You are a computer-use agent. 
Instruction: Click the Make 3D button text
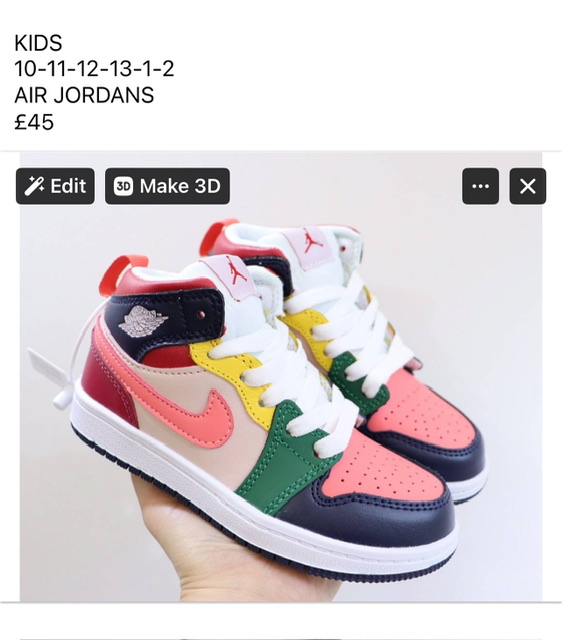pyautogui.click(x=180, y=186)
